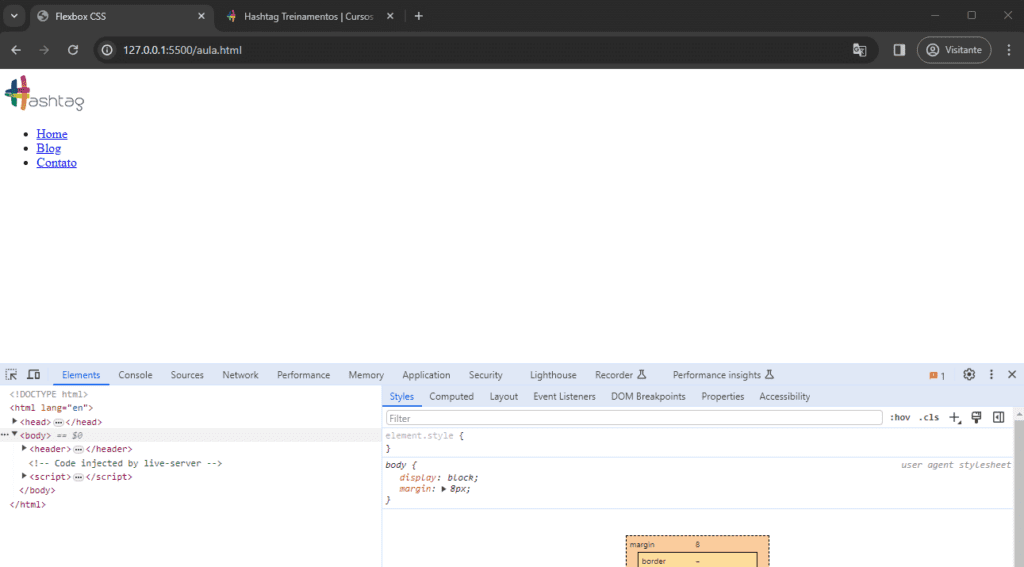The image size is (1024, 567).
Task: Click the Home link
Action: tap(52, 134)
